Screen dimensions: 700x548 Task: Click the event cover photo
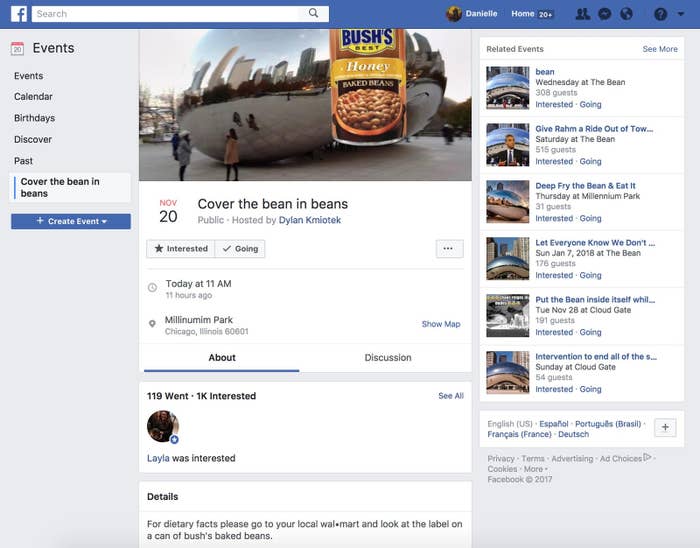[x=305, y=105]
